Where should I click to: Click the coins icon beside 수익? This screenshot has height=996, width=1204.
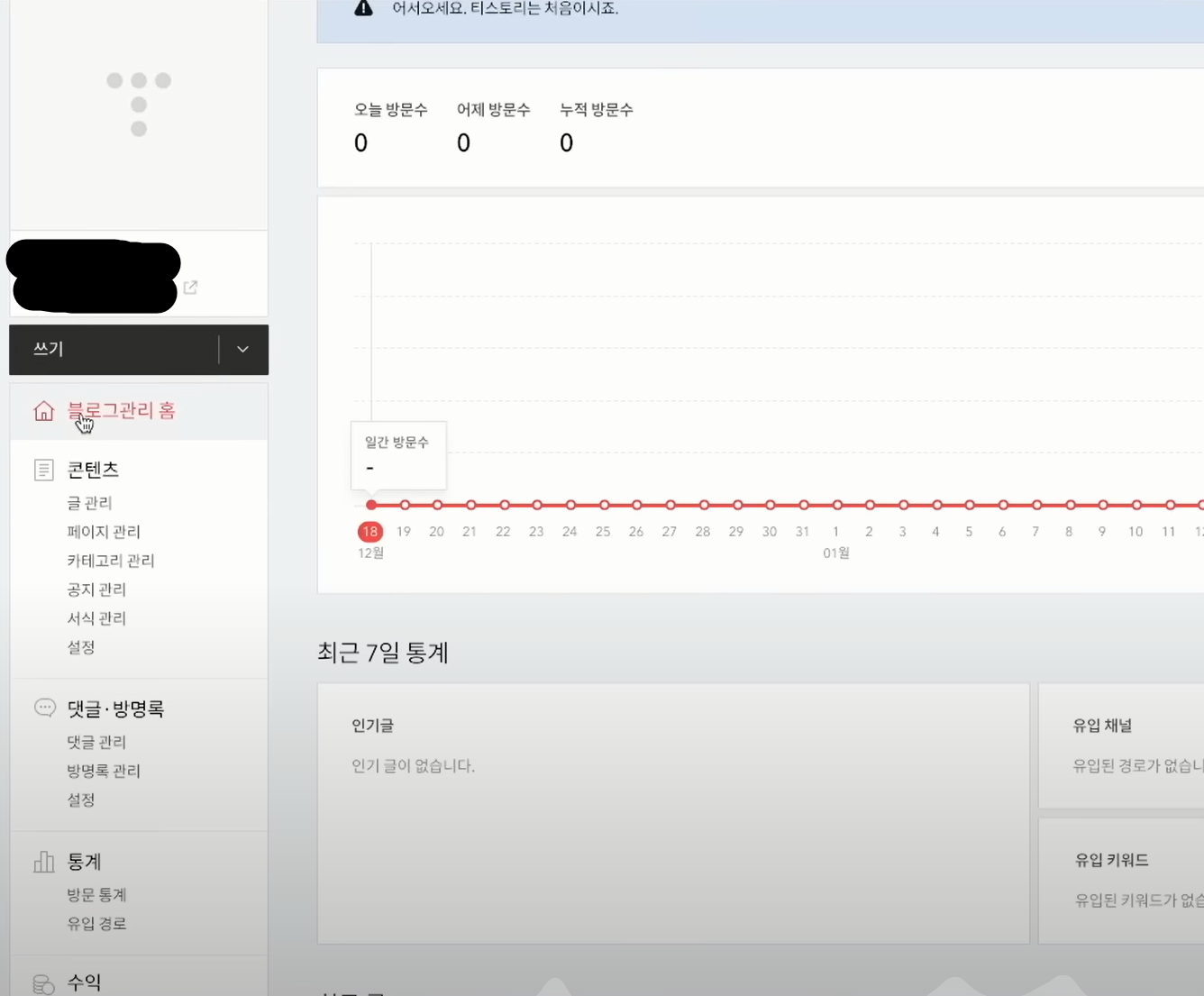(44, 983)
